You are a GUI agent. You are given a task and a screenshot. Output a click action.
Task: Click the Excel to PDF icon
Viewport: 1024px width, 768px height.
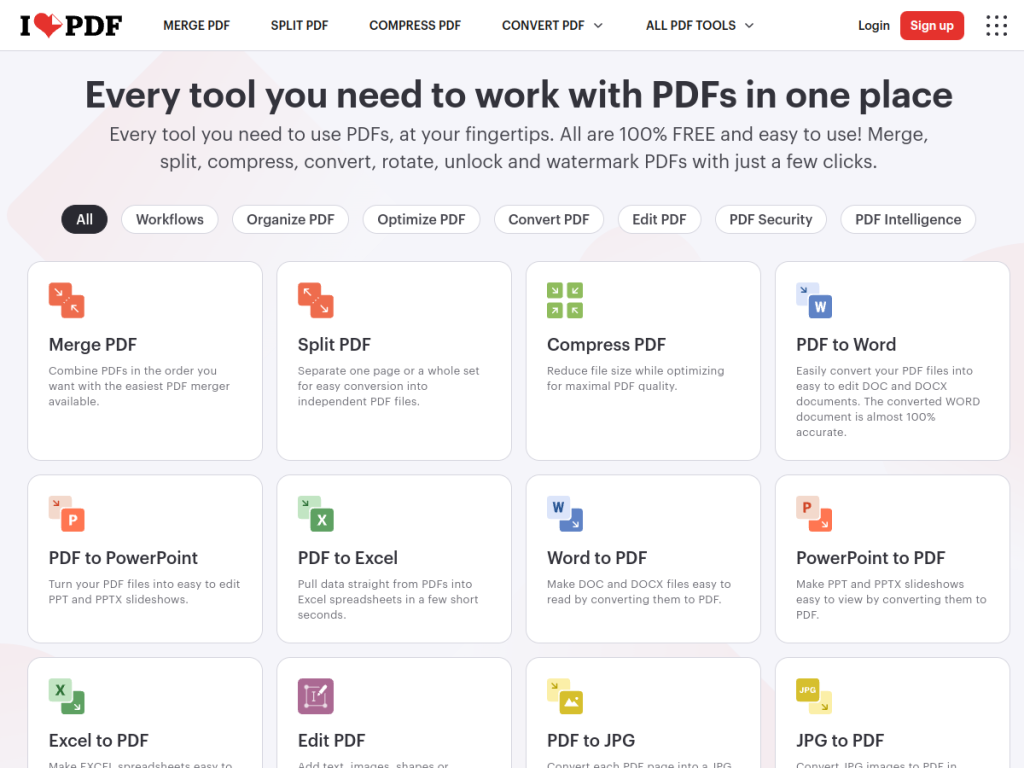[x=67, y=697]
